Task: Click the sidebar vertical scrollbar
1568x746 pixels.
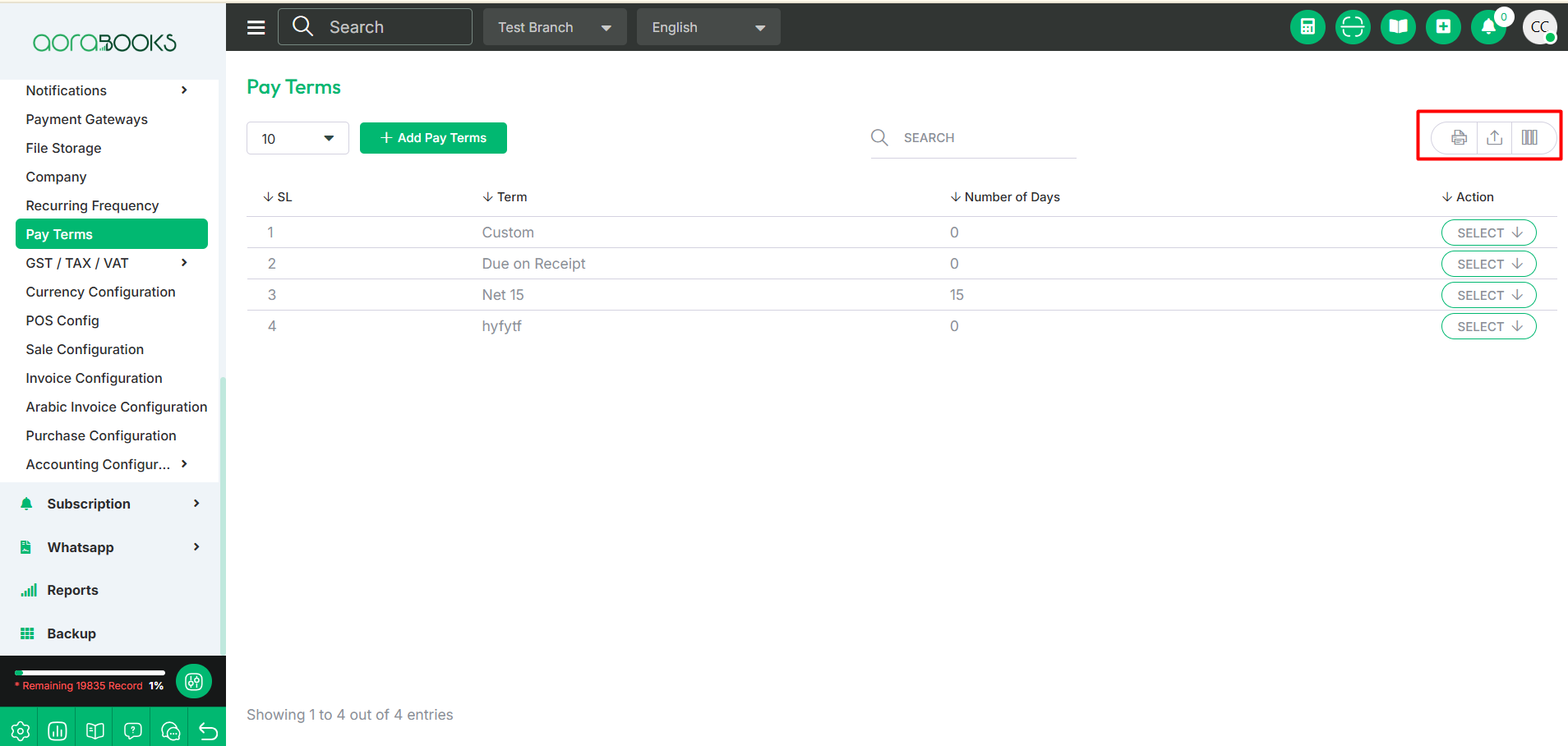Action: (x=222, y=516)
